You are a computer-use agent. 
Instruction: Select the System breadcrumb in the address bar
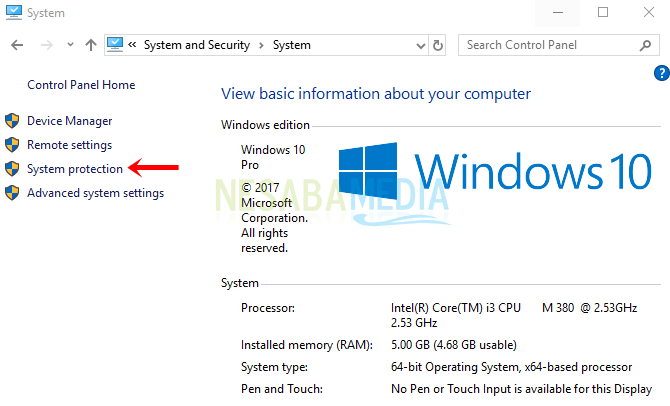pos(292,45)
